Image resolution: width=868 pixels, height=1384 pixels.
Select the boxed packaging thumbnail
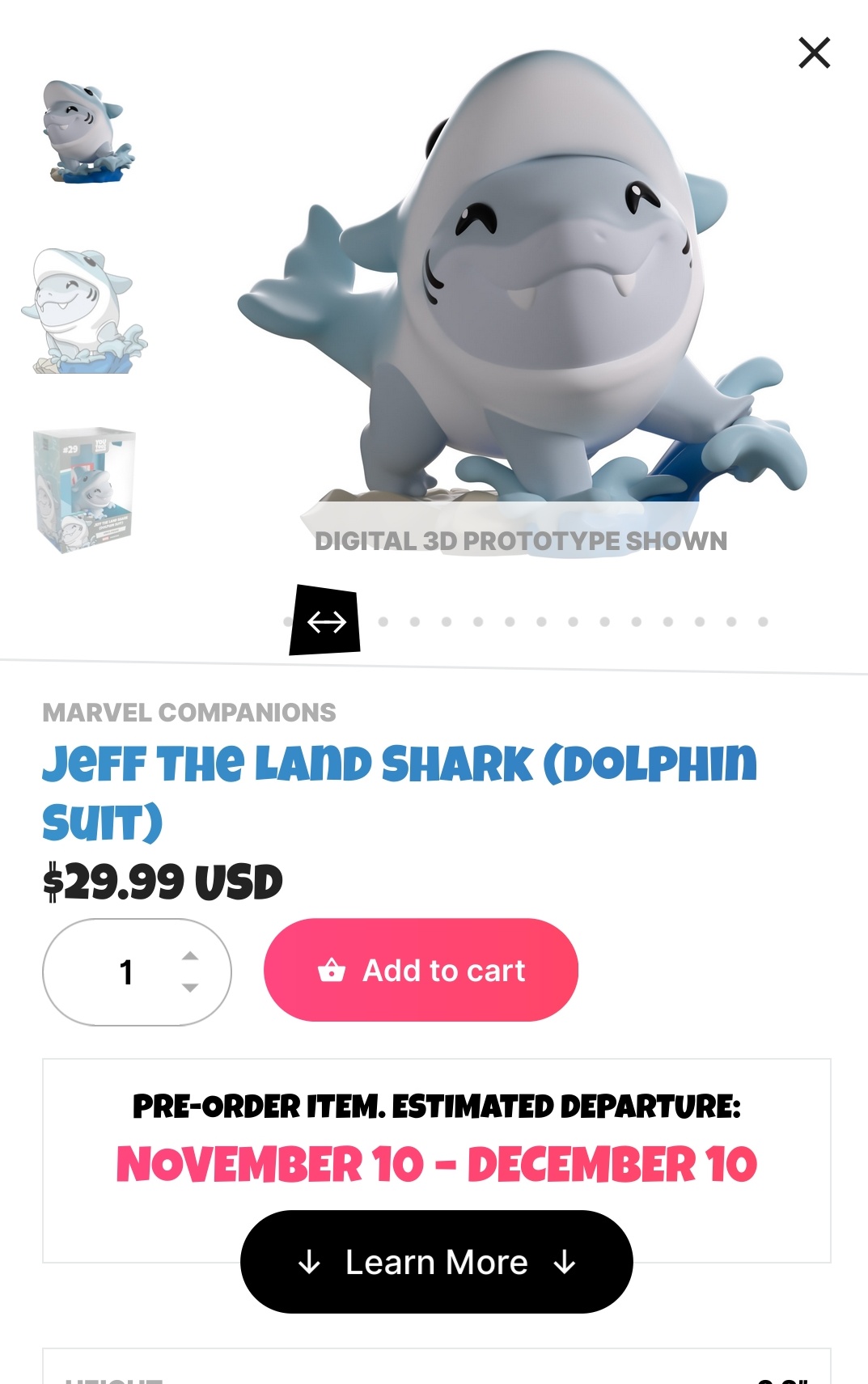point(84,490)
